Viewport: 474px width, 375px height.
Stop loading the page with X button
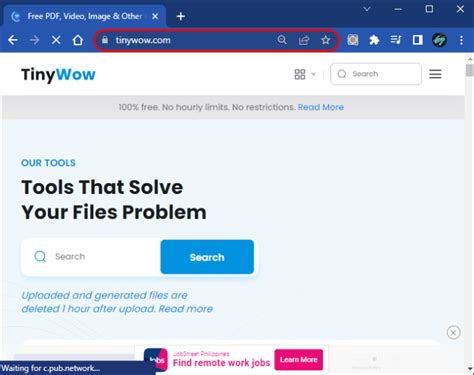pyautogui.click(x=56, y=40)
